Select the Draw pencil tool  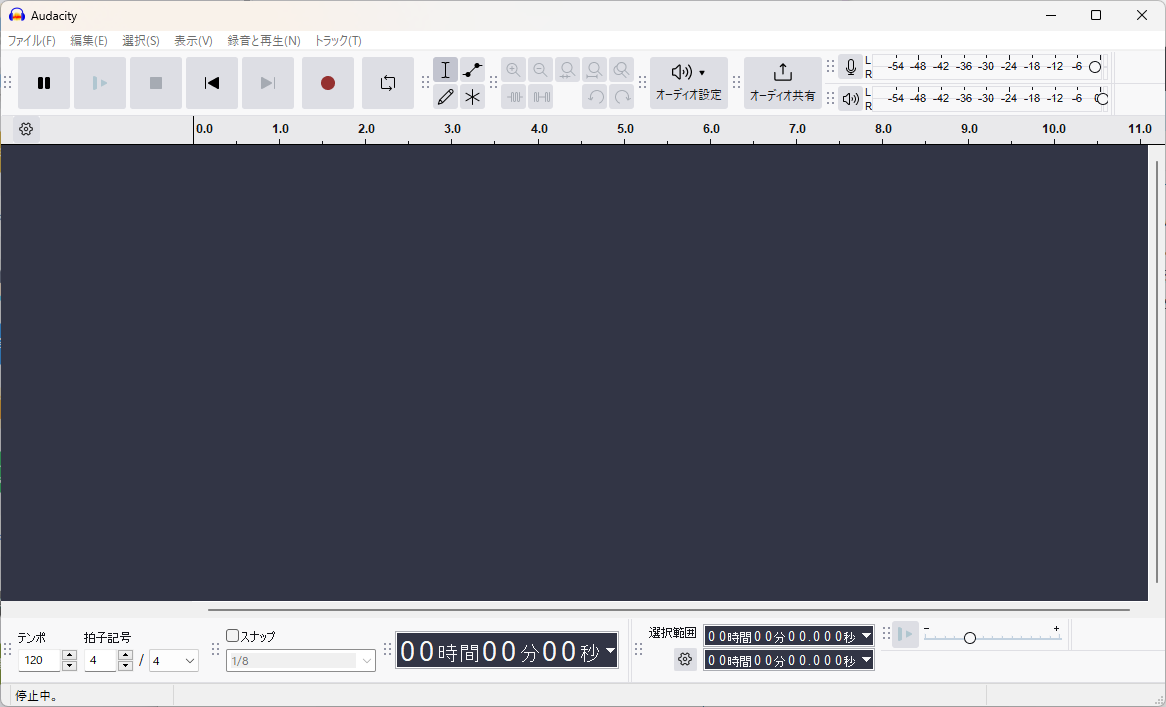tap(446, 97)
